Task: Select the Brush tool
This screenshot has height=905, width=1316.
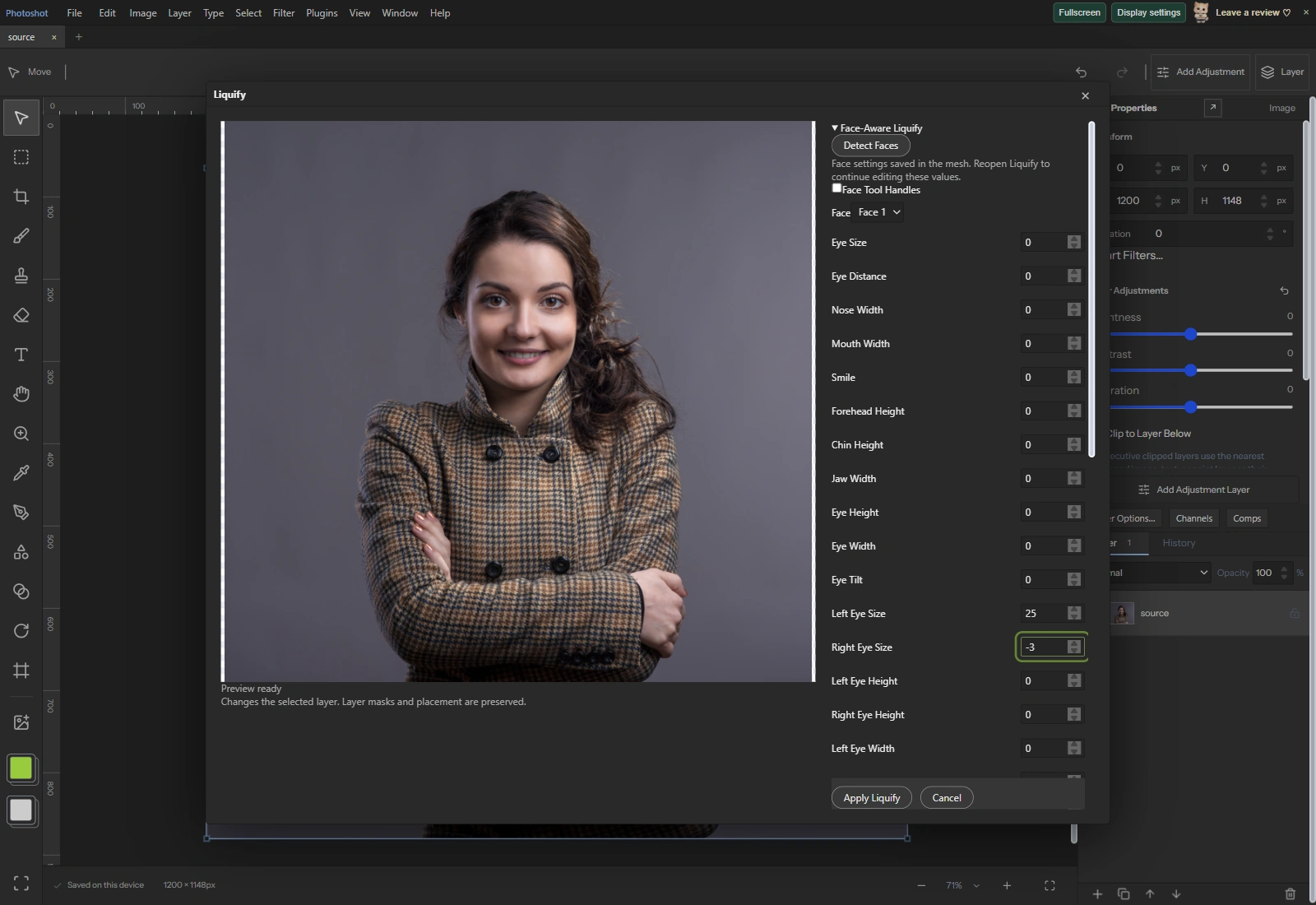Action: tap(21, 236)
